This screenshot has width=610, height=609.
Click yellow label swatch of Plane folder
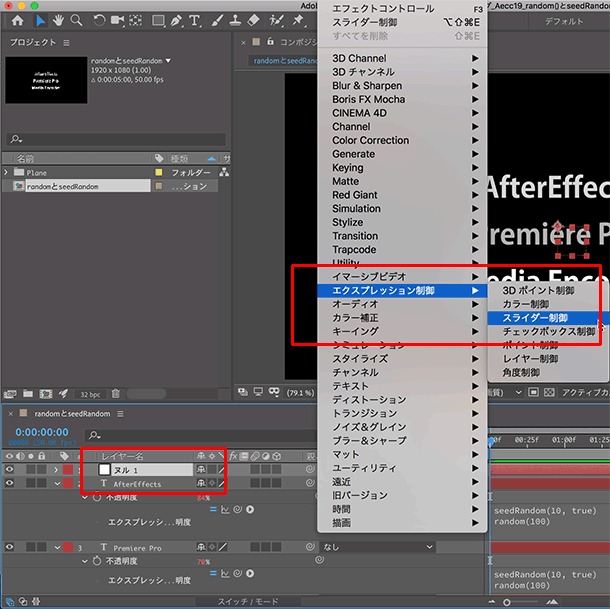[x=159, y=172]
